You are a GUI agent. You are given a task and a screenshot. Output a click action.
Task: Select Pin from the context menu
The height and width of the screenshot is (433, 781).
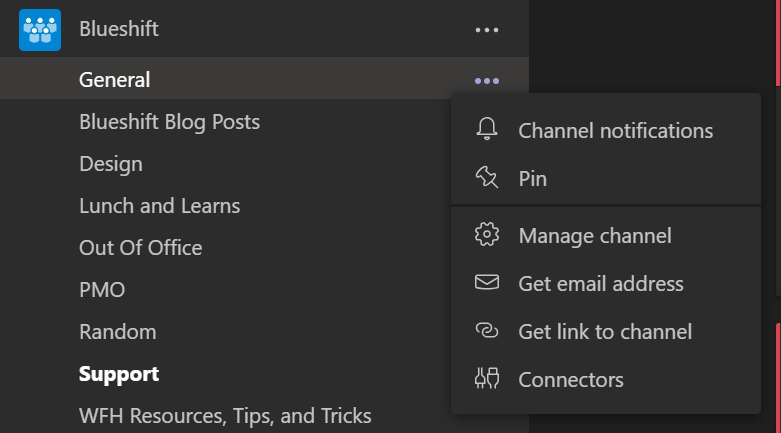pos(606,178)
